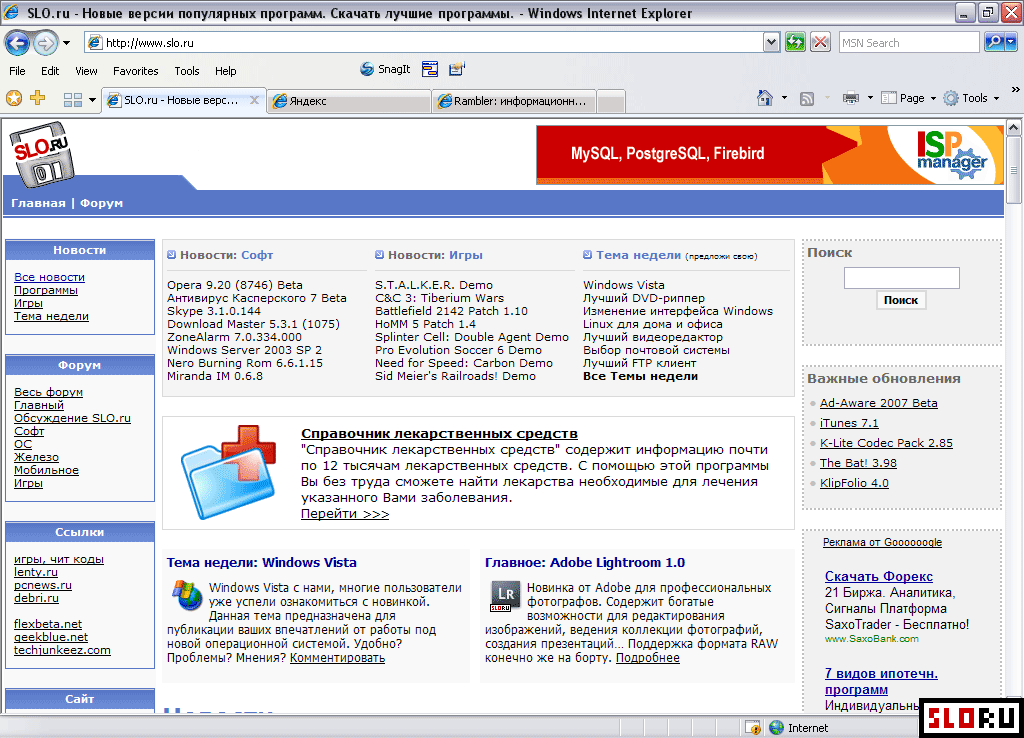Expand the address bar history dropdown

pos(771,42)
